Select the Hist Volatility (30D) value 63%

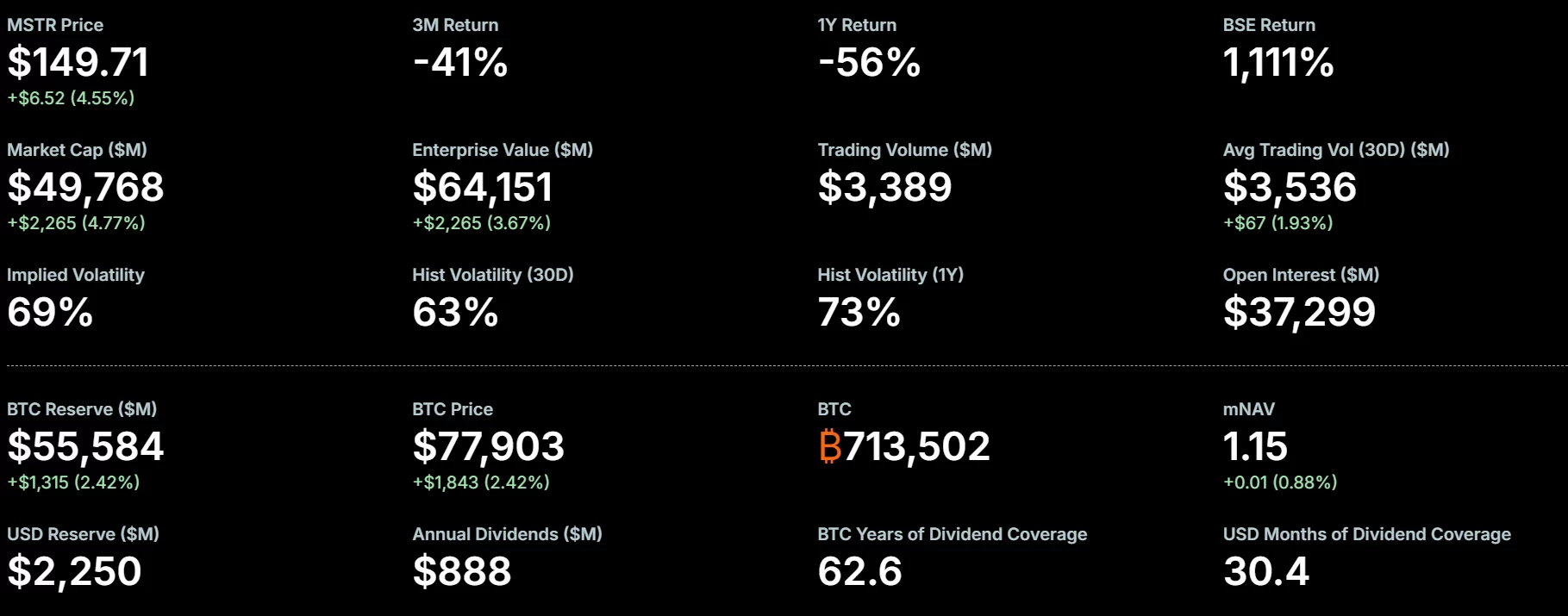click(455, 312)
